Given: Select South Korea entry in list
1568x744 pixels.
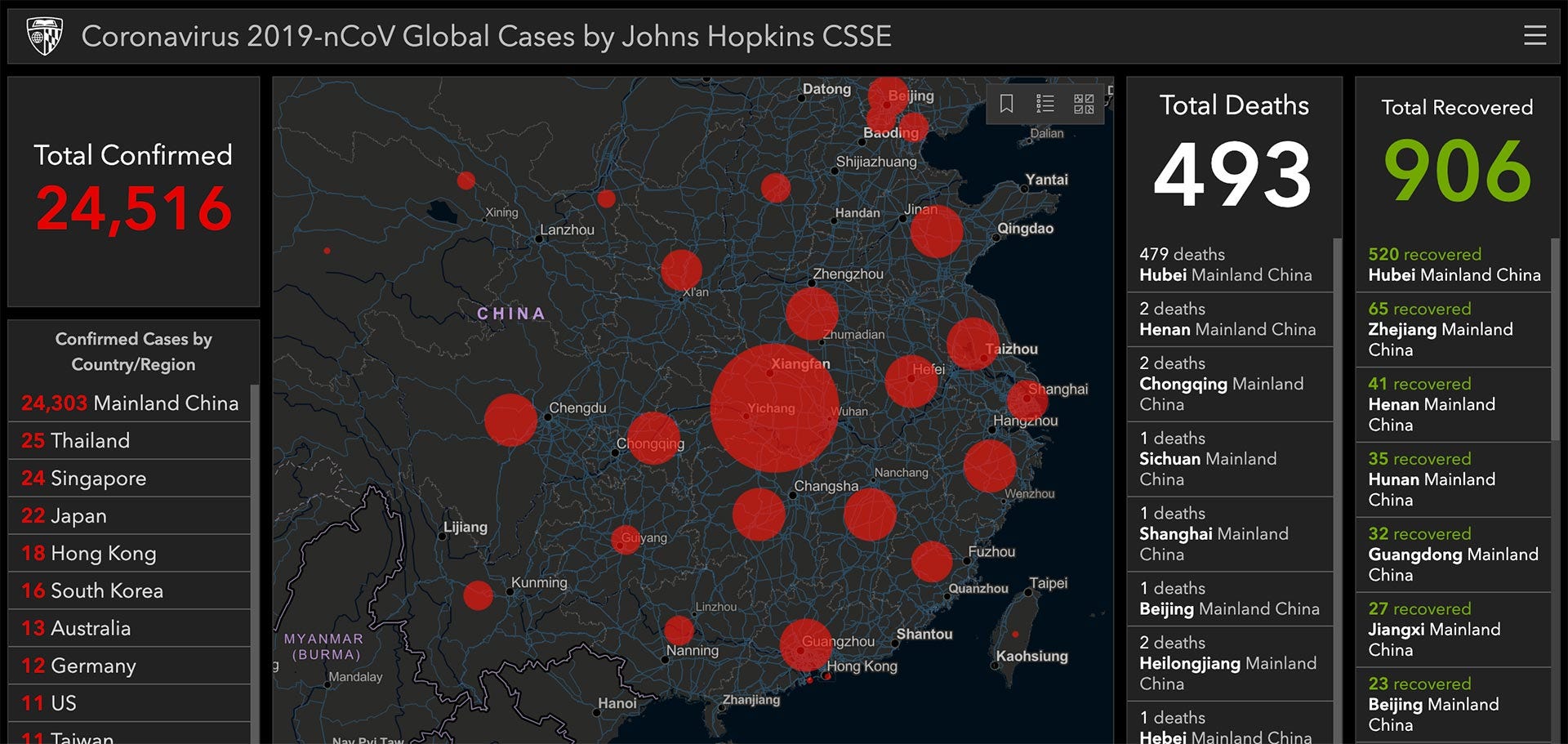Looking at the screenshot, I should tap(129, 590).
